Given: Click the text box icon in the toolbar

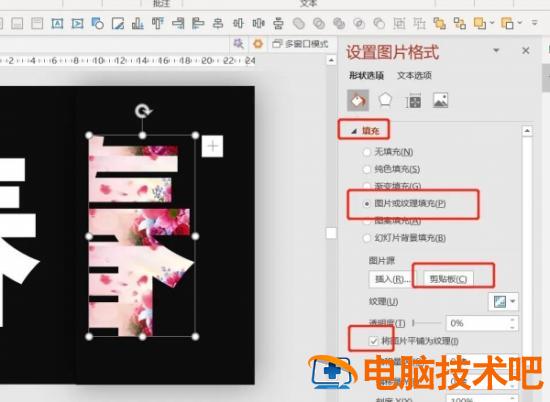Looking at the screenshot, I should tap(57, 24).
